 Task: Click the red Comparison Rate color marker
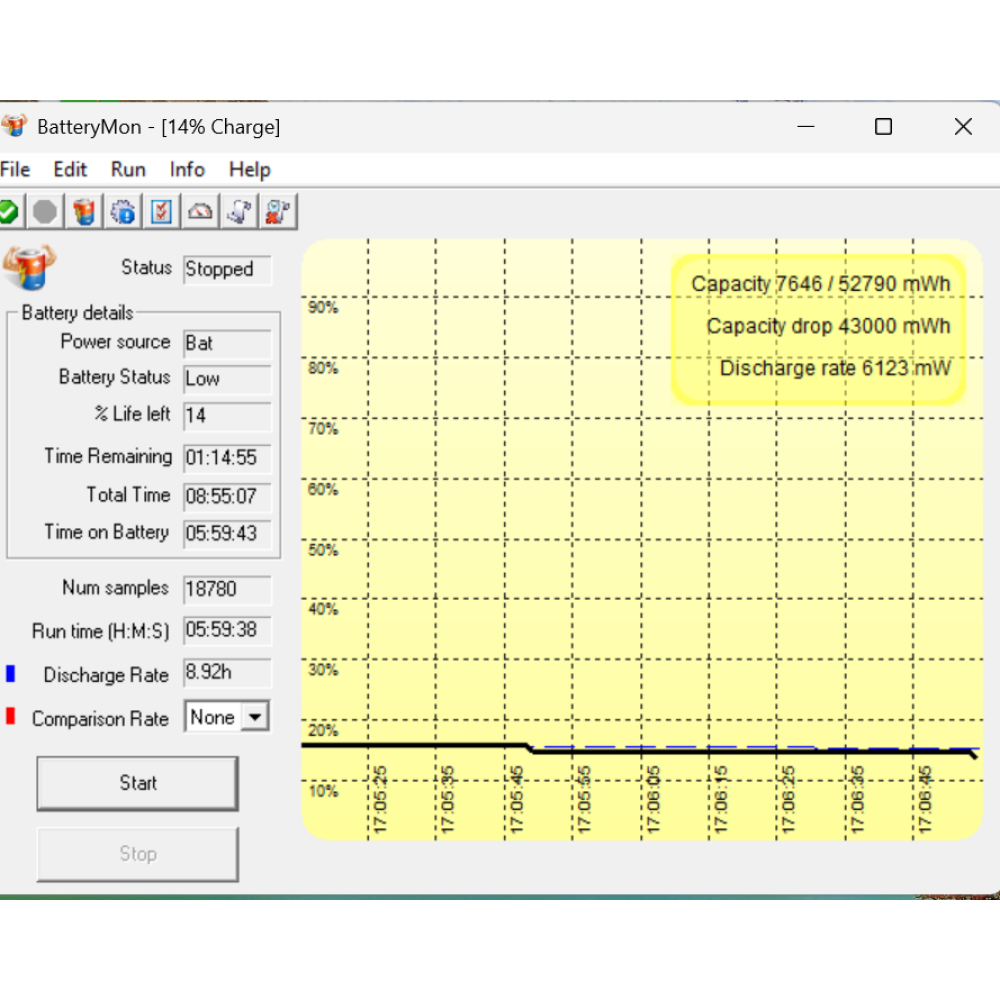point(11,717)
